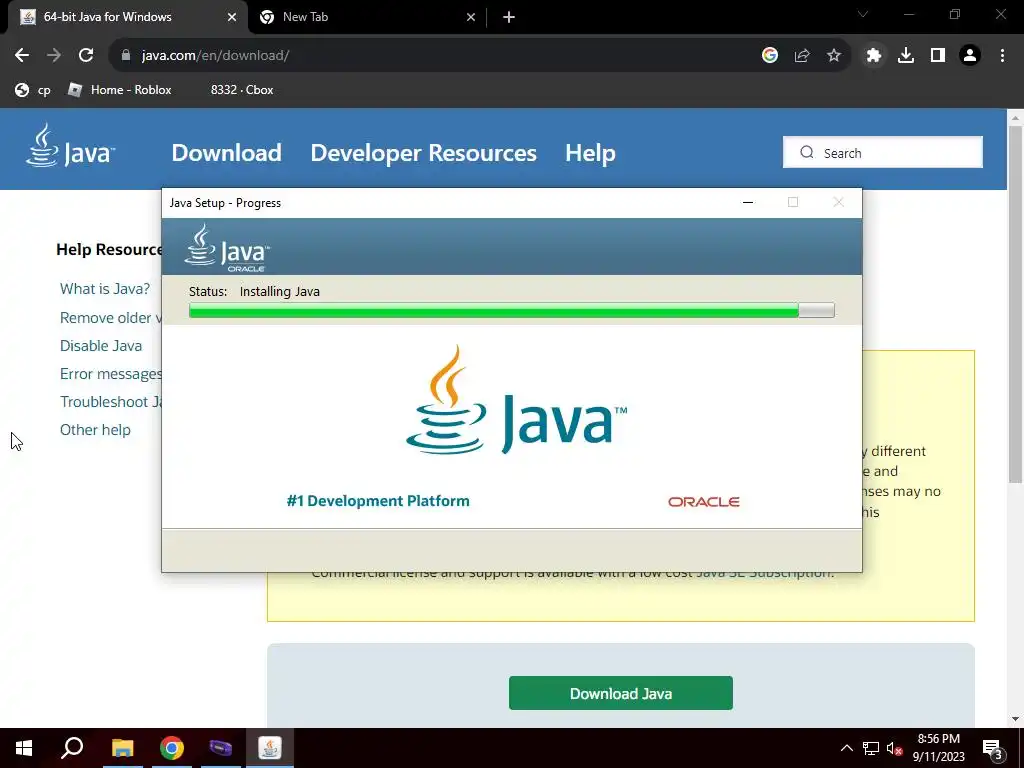
Task: View site information lock icon
Action: tap(126, 56)
